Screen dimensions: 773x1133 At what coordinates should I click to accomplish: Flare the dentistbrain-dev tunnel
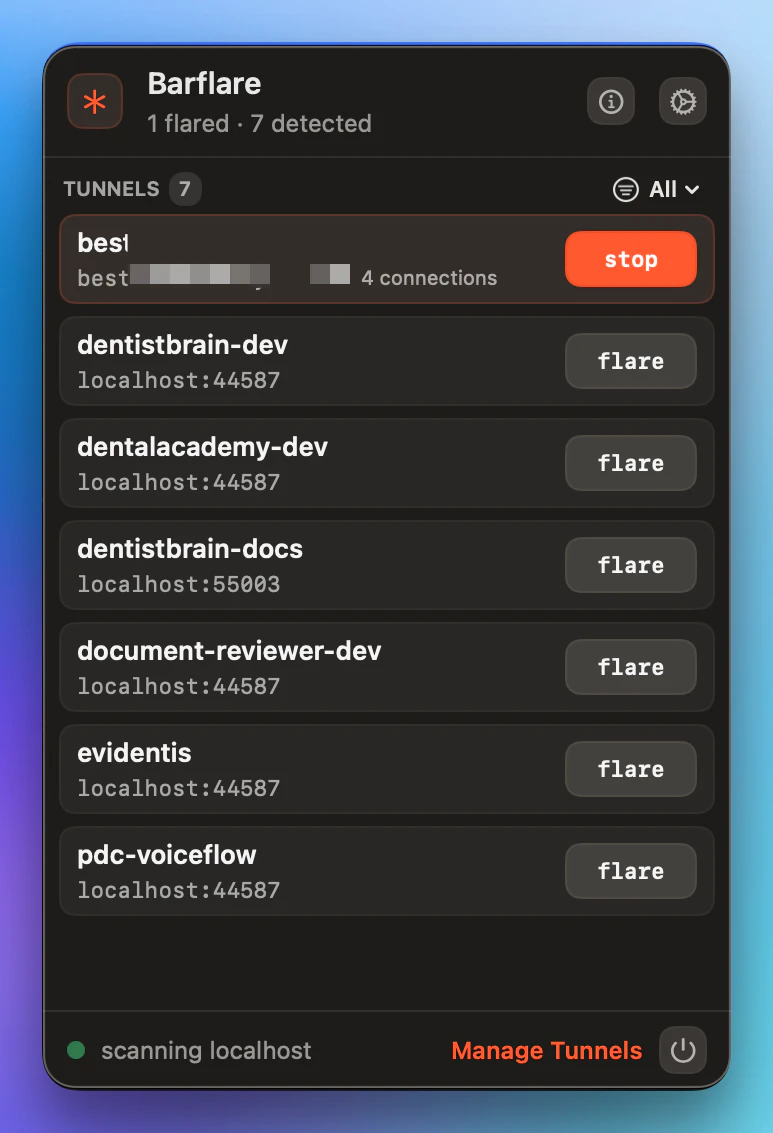631,361
